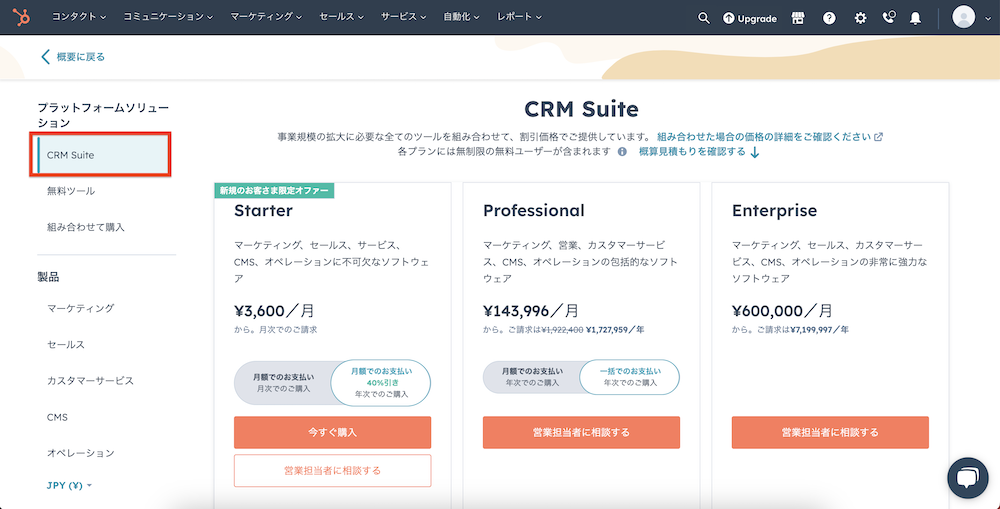This screenshot has width=1000, height=509.
Task: Click Starter's 営業担当者に相談する outlined button
Action: pos(332,471)
